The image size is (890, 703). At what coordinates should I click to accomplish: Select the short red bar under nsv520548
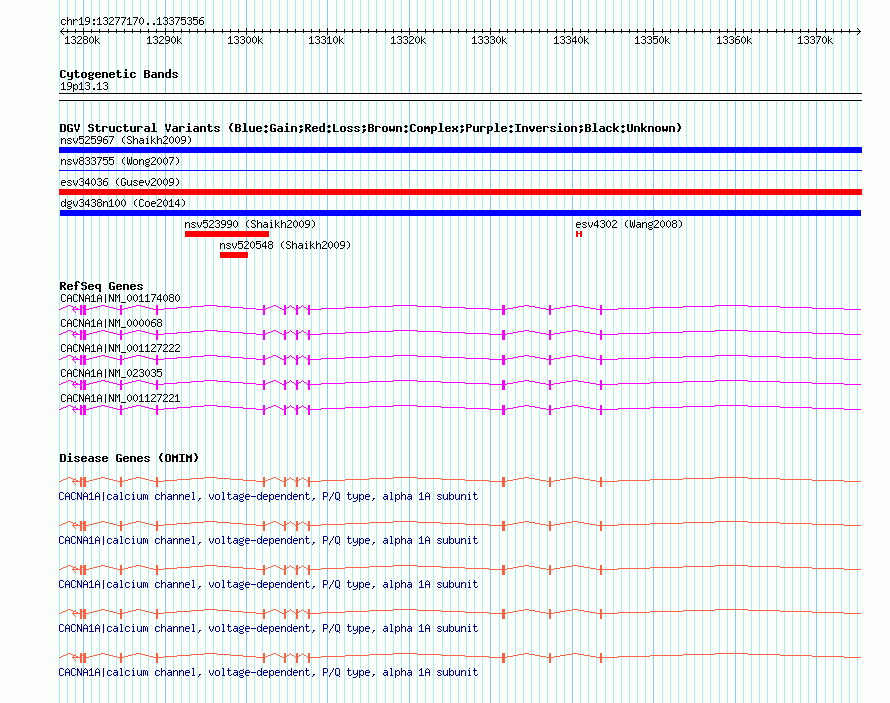(234, 255)
